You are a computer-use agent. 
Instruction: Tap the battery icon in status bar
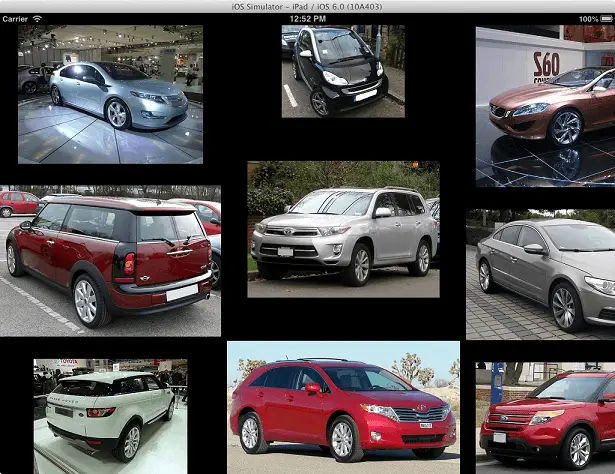[x=604, y=19]
